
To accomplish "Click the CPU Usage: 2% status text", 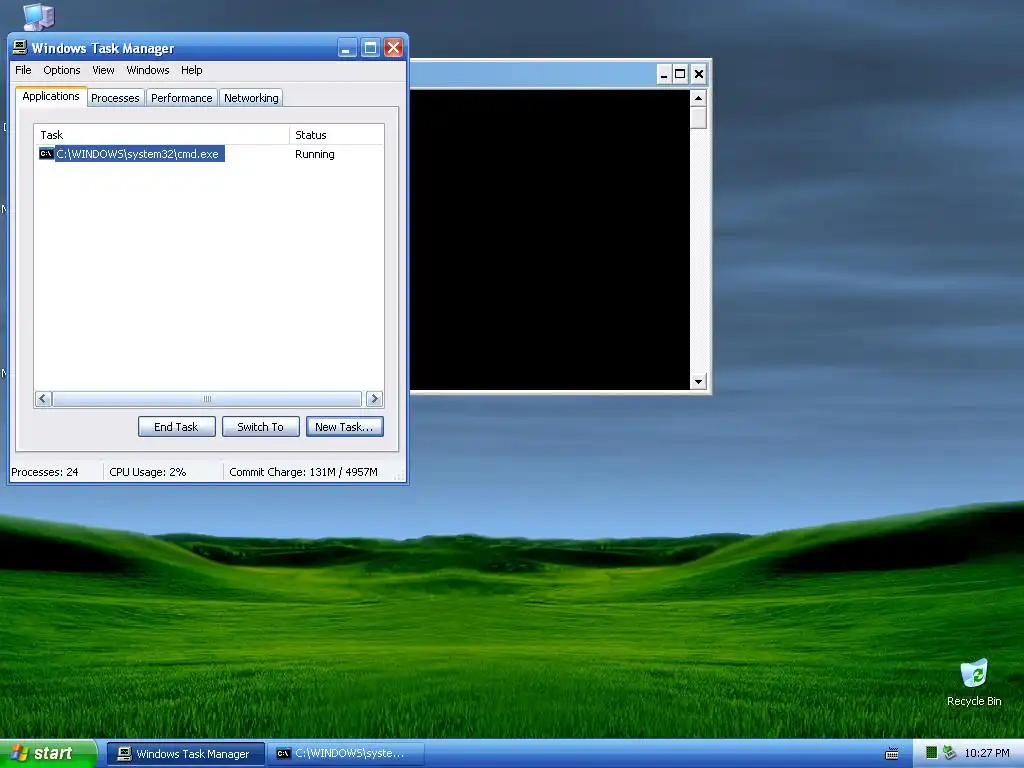I will pos(148,472).
